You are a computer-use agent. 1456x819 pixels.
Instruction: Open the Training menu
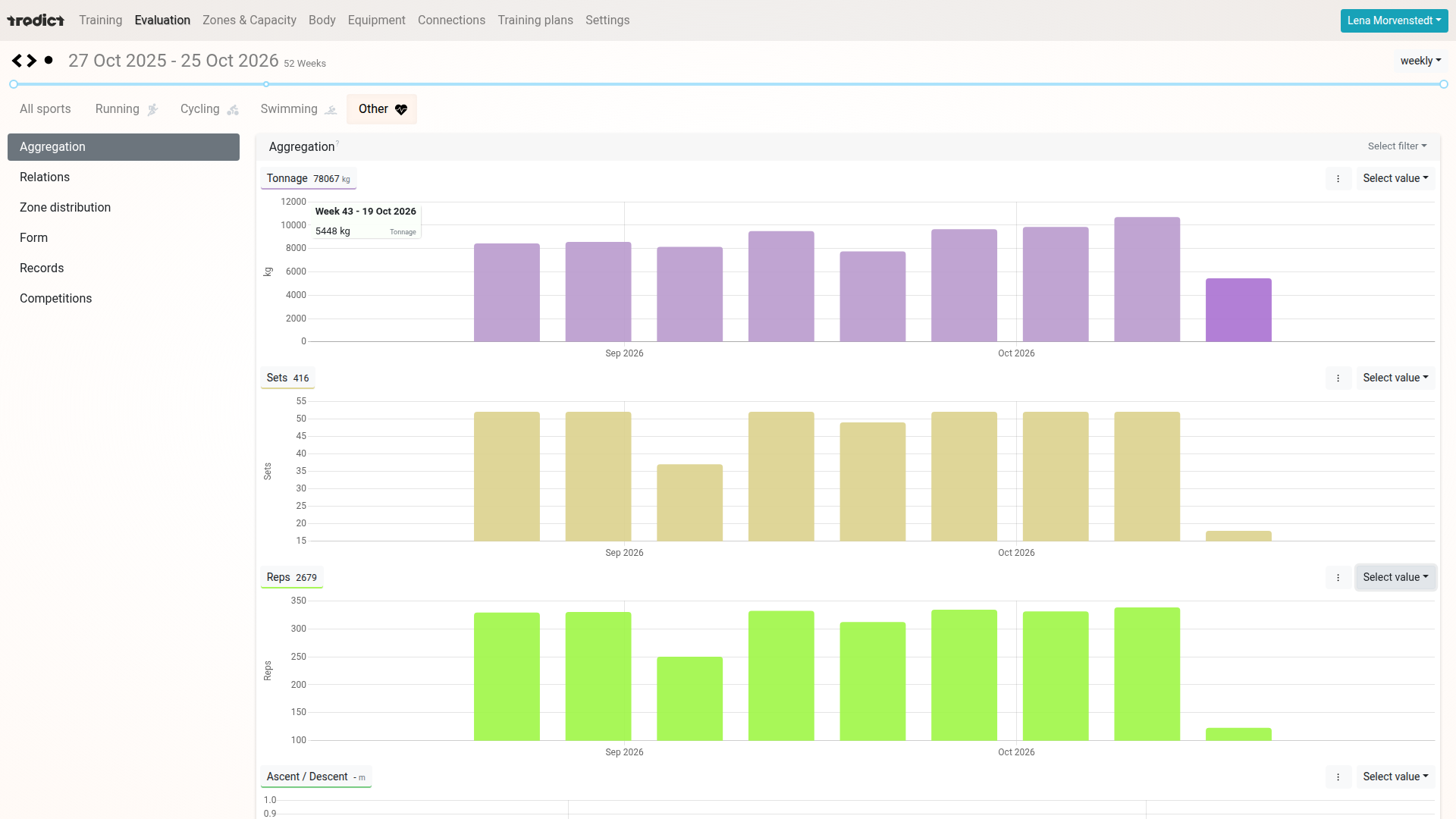point(100,20)
